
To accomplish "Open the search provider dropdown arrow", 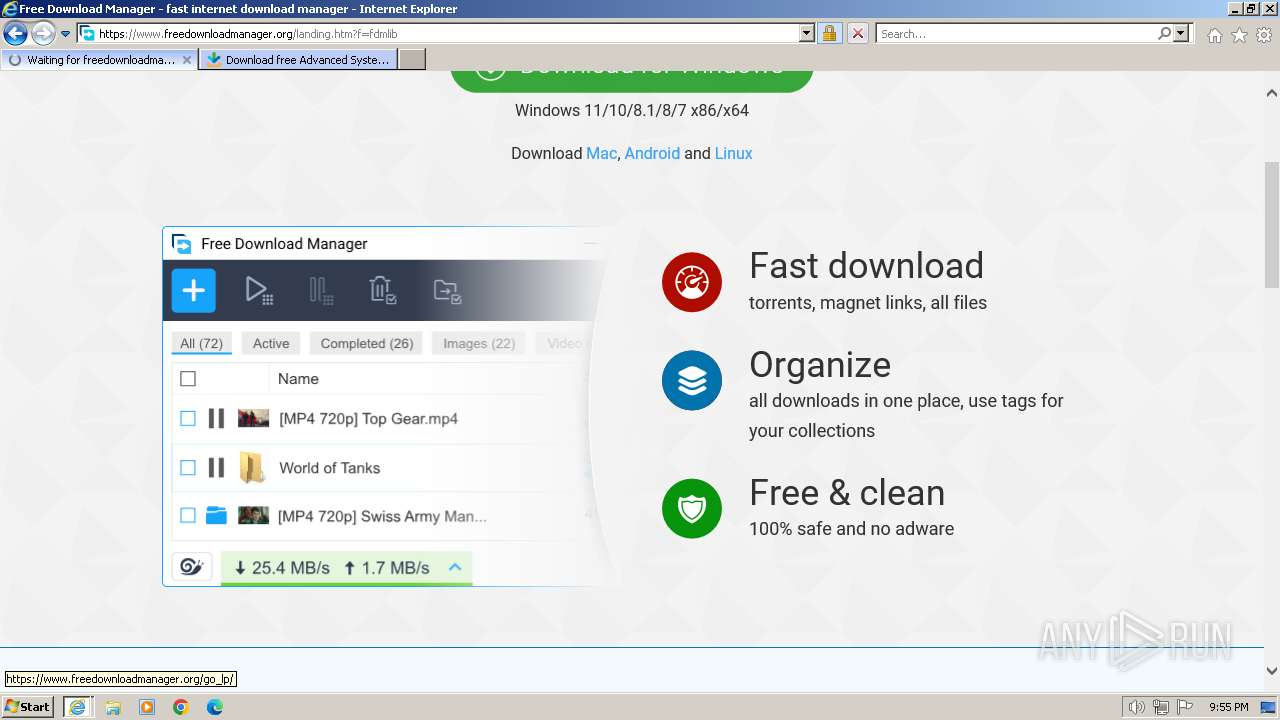I will coord(1181,33).
